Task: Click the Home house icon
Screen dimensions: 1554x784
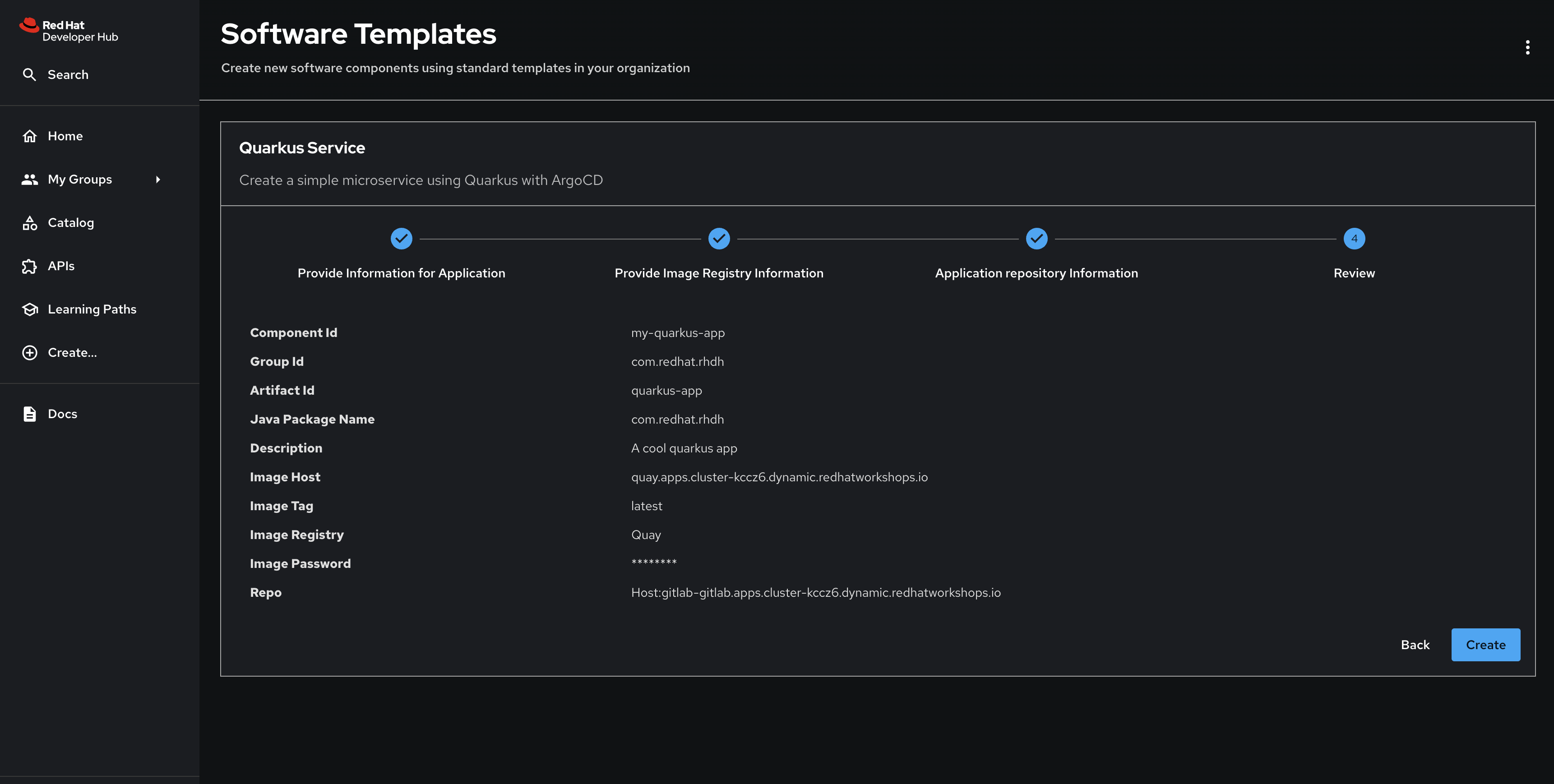Action: (30, 136)
